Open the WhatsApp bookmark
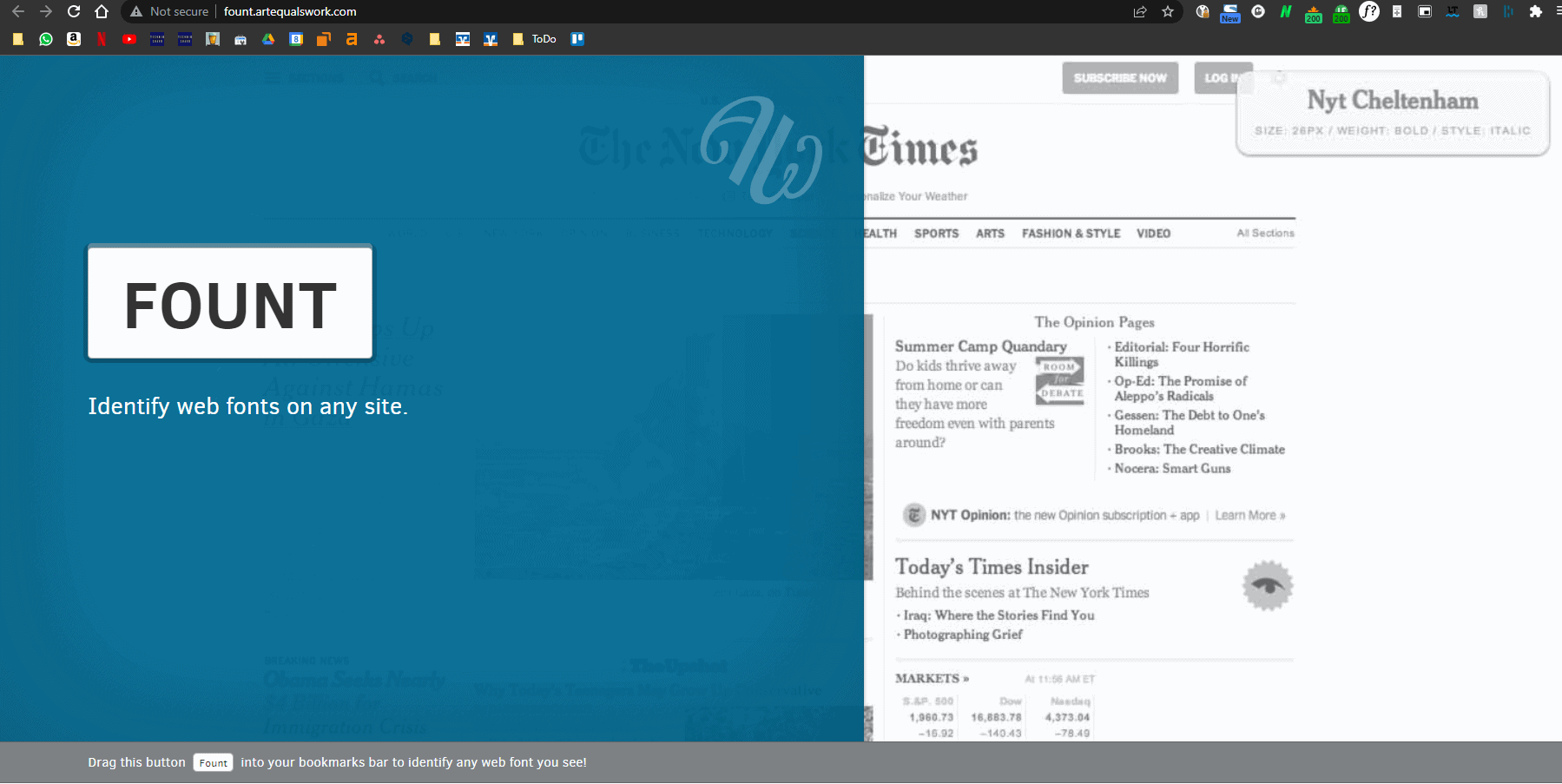 pyautogui.click(x=46, y=39)
